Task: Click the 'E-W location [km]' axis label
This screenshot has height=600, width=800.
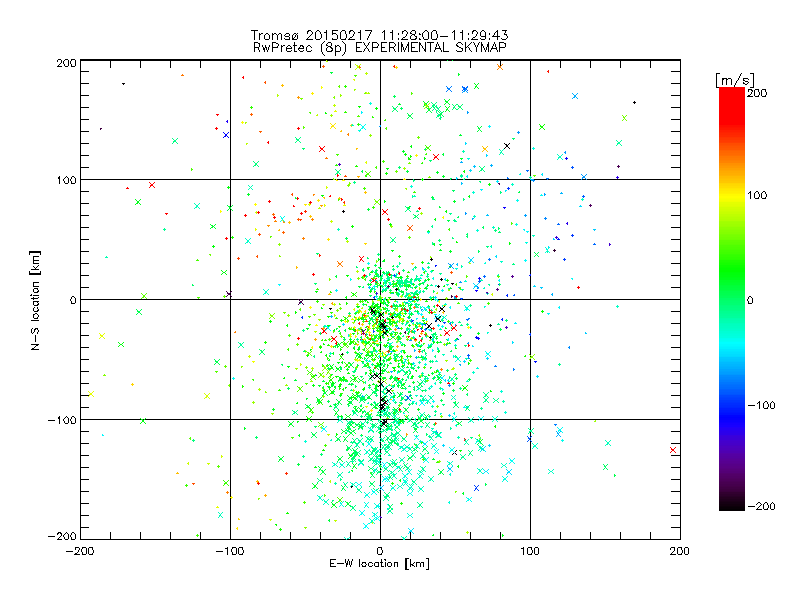Action: (379, 564)
